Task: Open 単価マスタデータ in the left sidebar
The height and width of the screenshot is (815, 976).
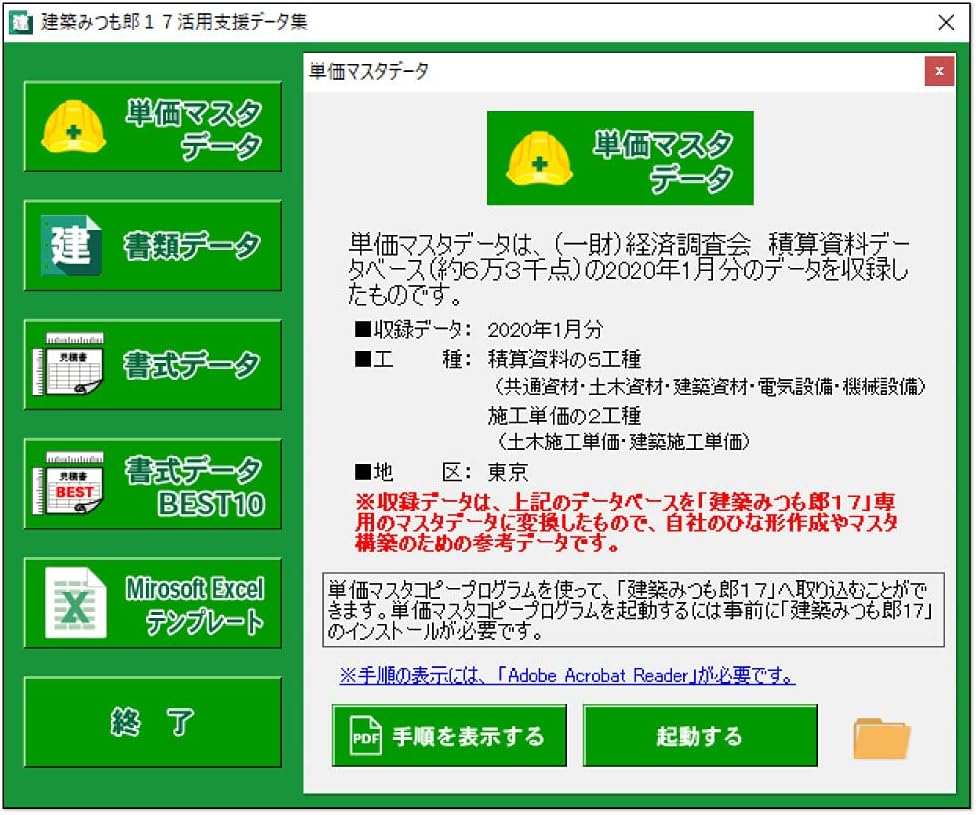Action: pos(152,126)
